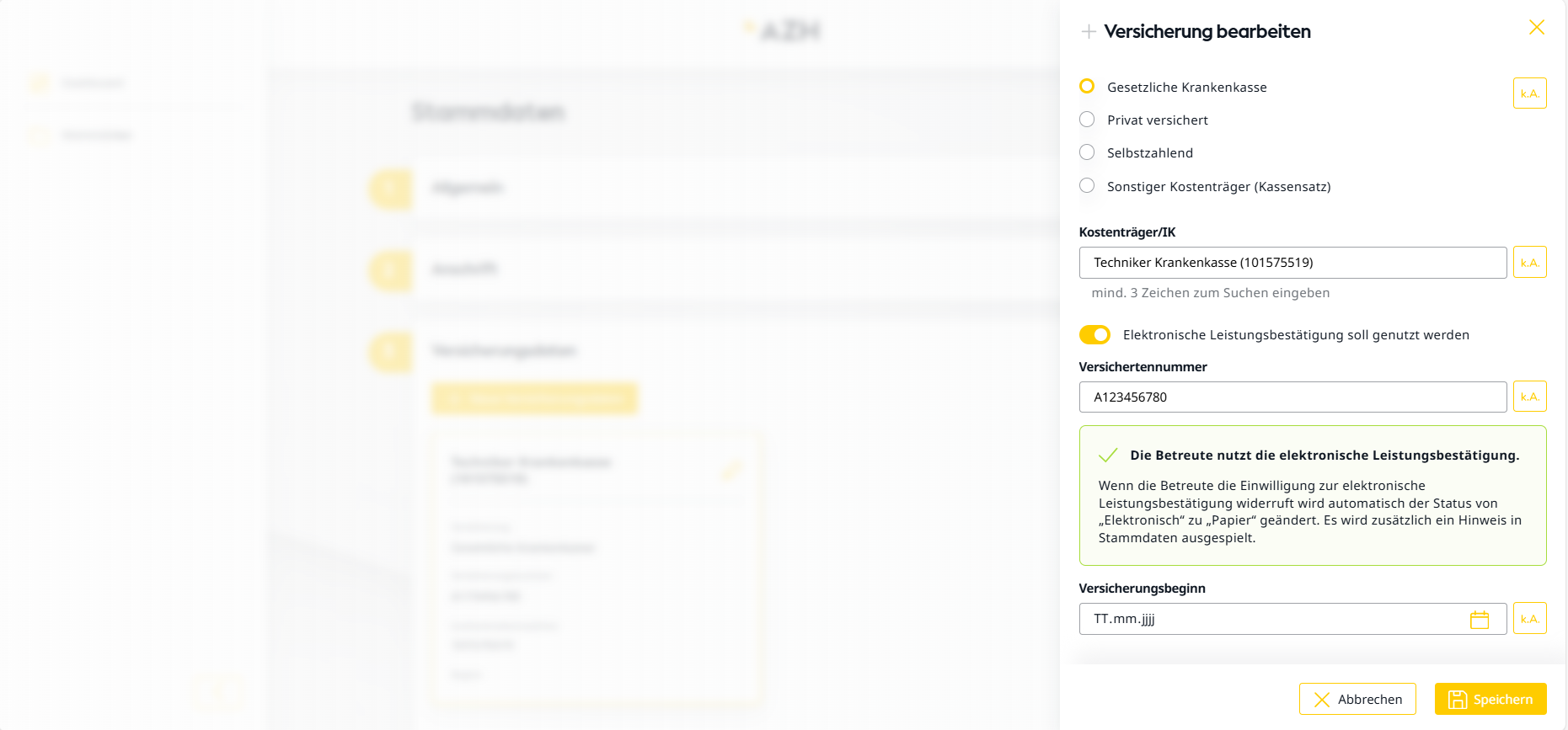Screen dimensions: 1568x730
Task: Select Gesetzliche Krankenkasse radio option
Action: pos(1087,87)
